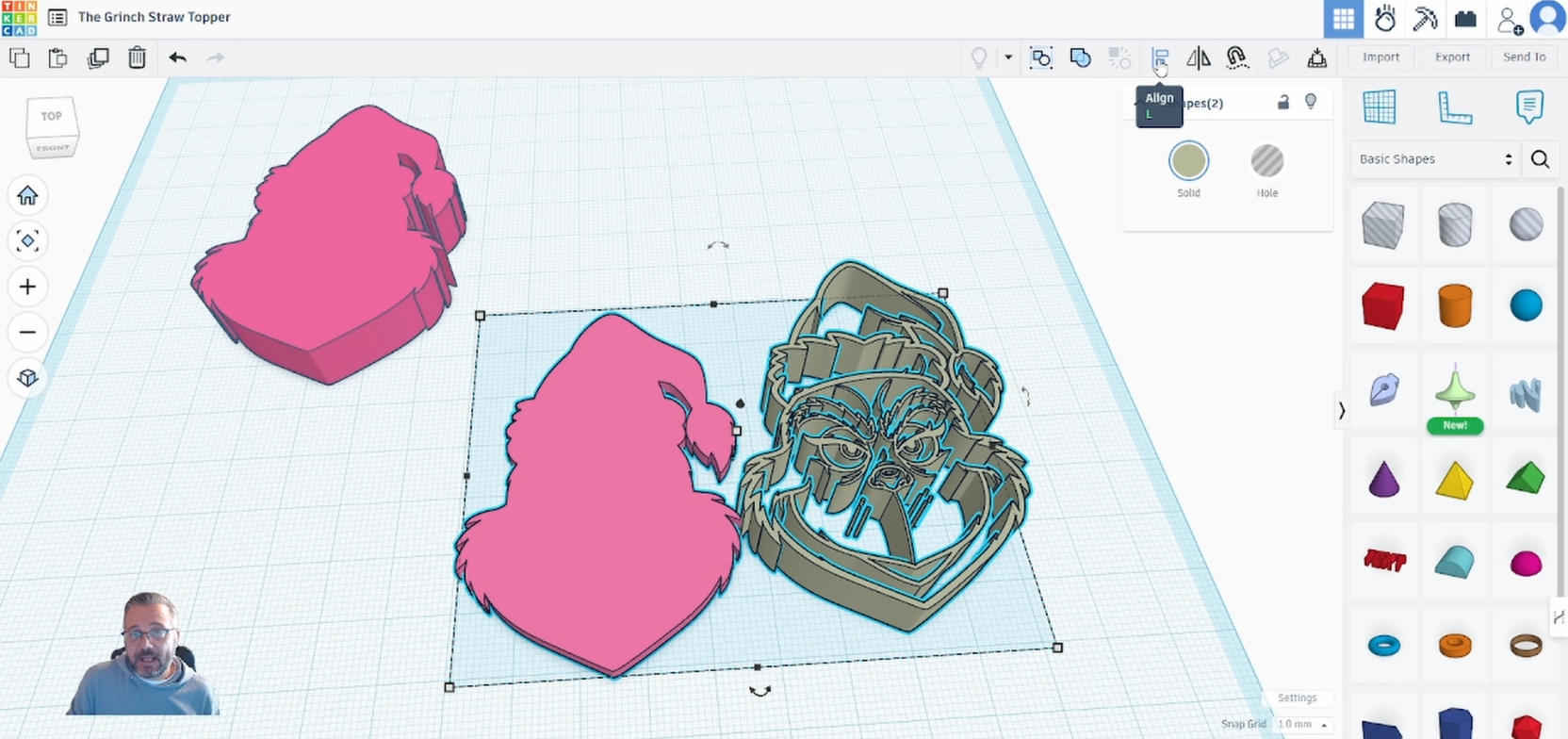Open the Basic Shapes library dropdown

[x=1434, y=159]
